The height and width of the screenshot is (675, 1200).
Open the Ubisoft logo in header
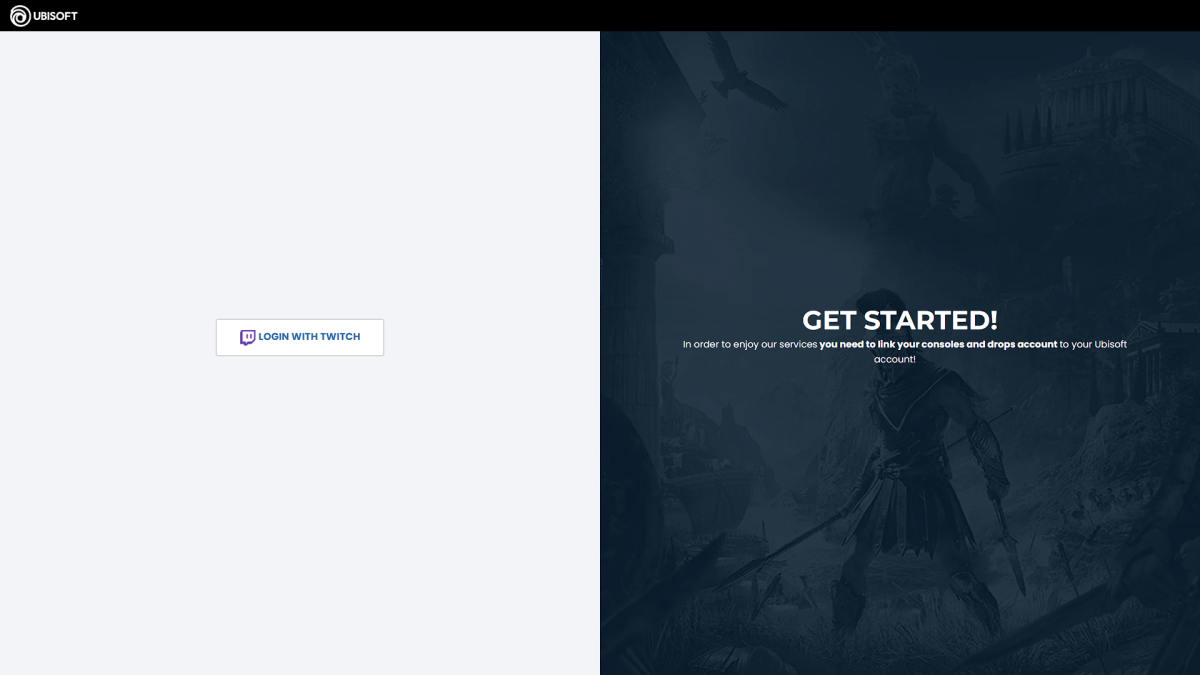pos(44,16)
